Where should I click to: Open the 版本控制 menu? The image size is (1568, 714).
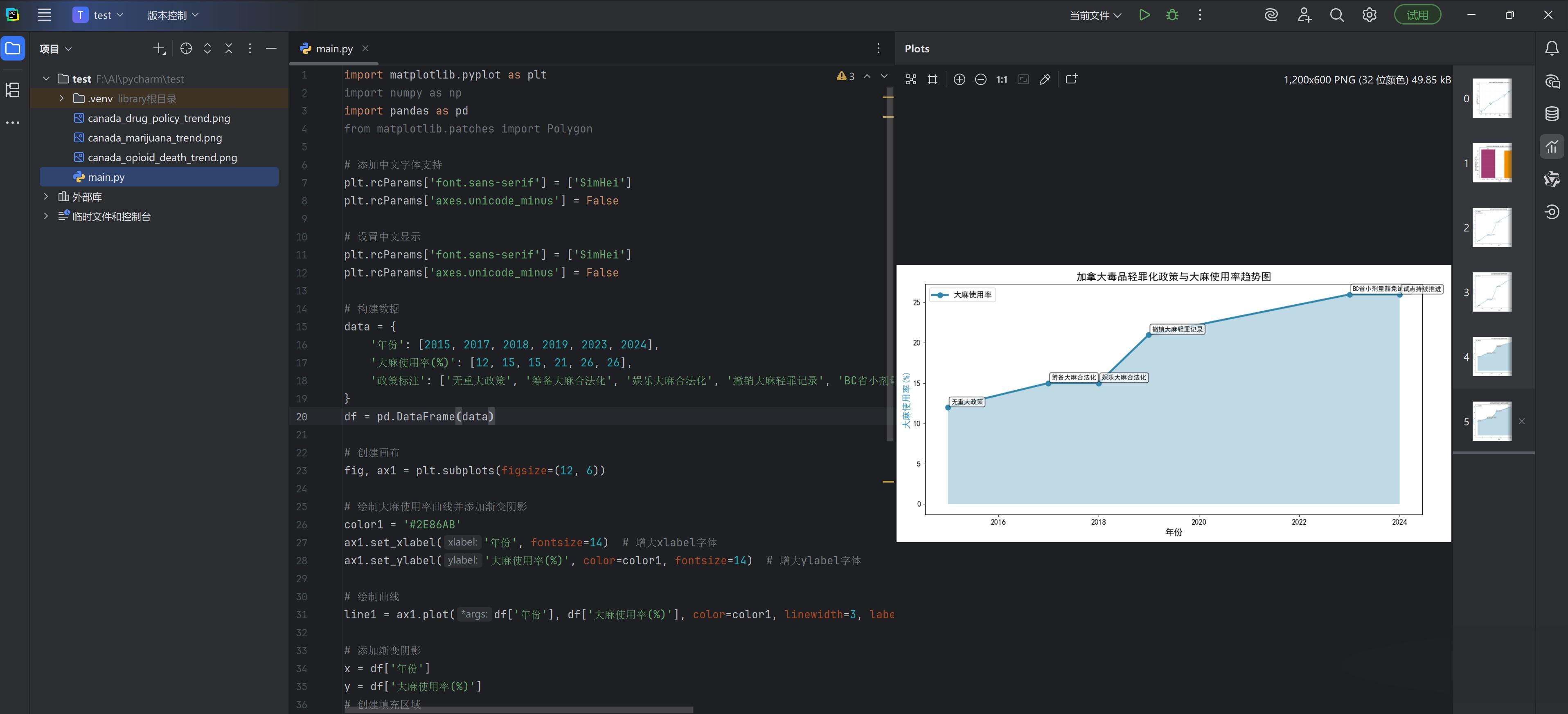(x=172, y=15)
